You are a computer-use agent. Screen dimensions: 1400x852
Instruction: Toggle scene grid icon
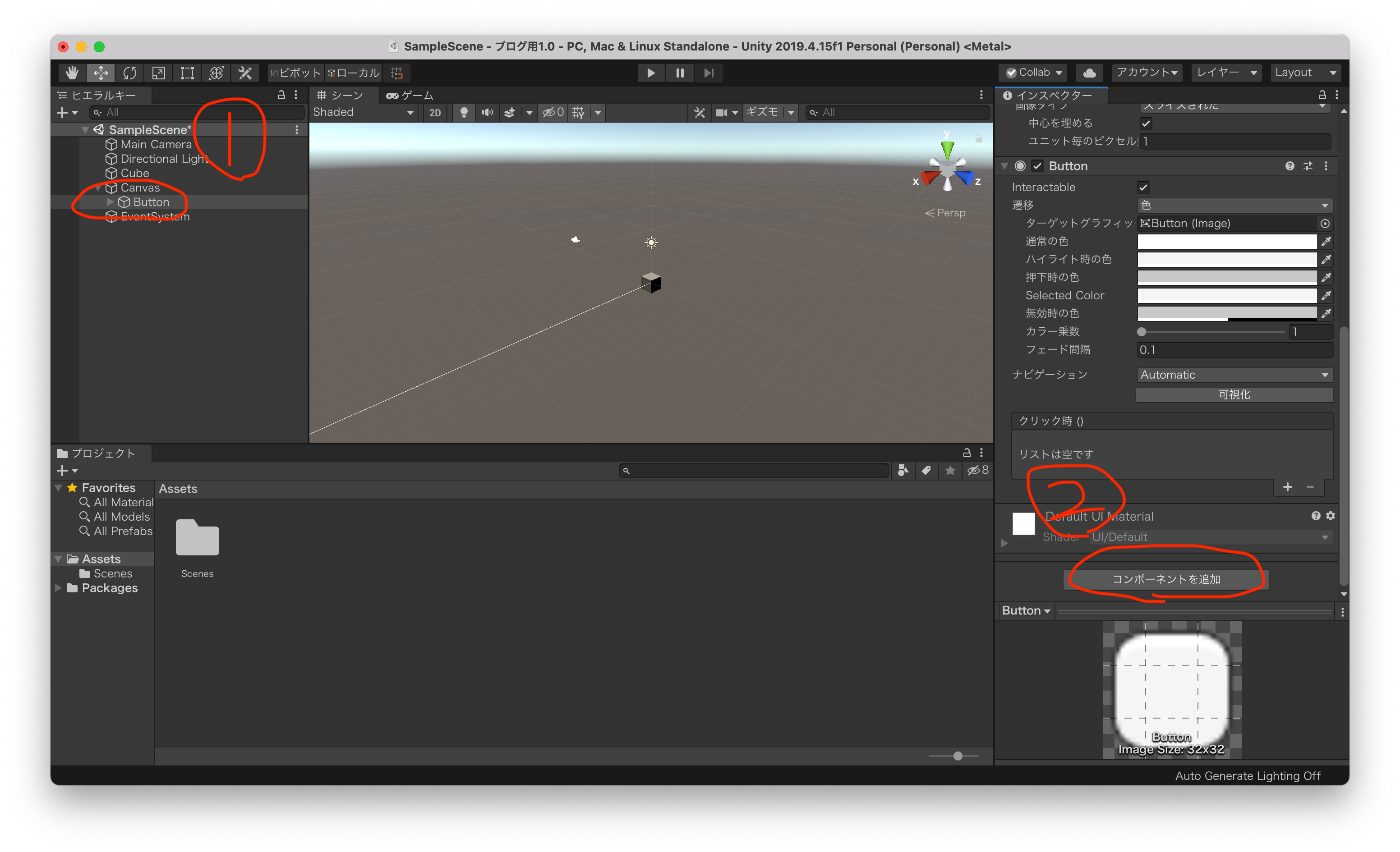click(579, 113)
